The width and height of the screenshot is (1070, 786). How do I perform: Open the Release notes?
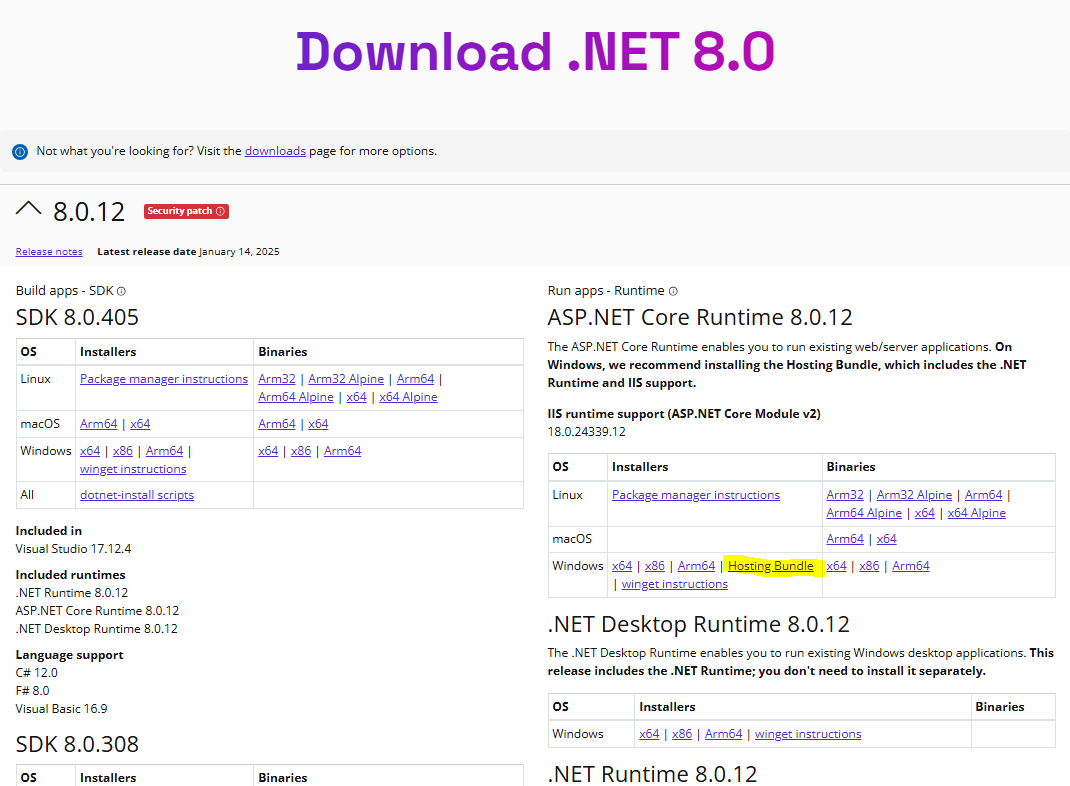(48, 251)
